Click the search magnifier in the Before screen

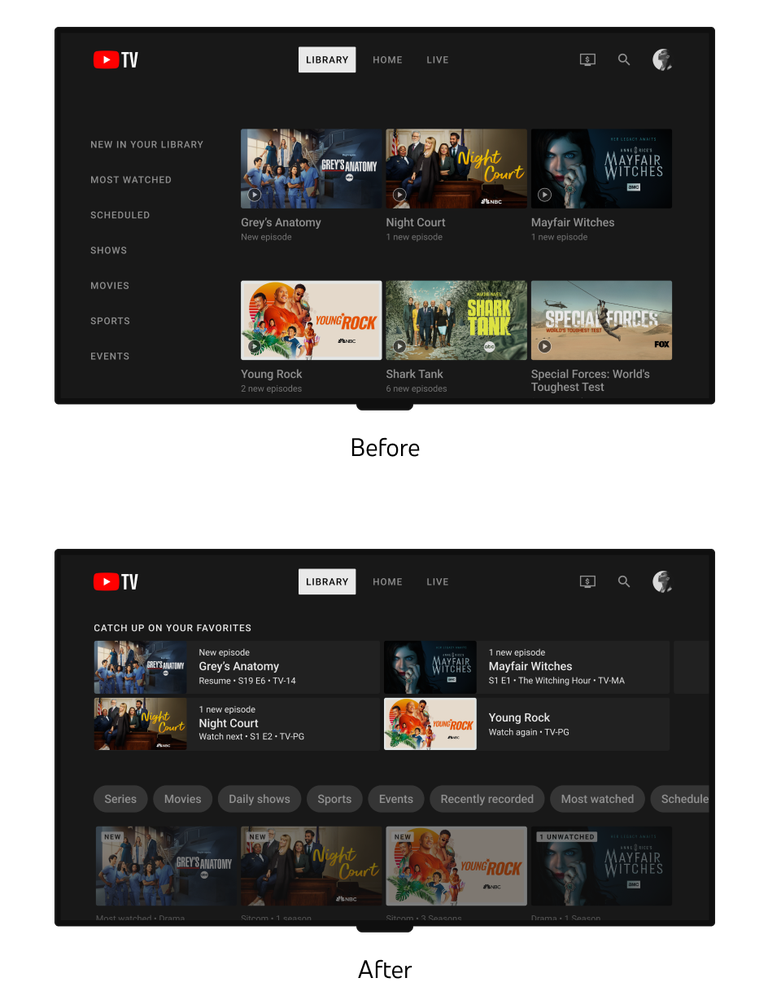coord(624,59)
